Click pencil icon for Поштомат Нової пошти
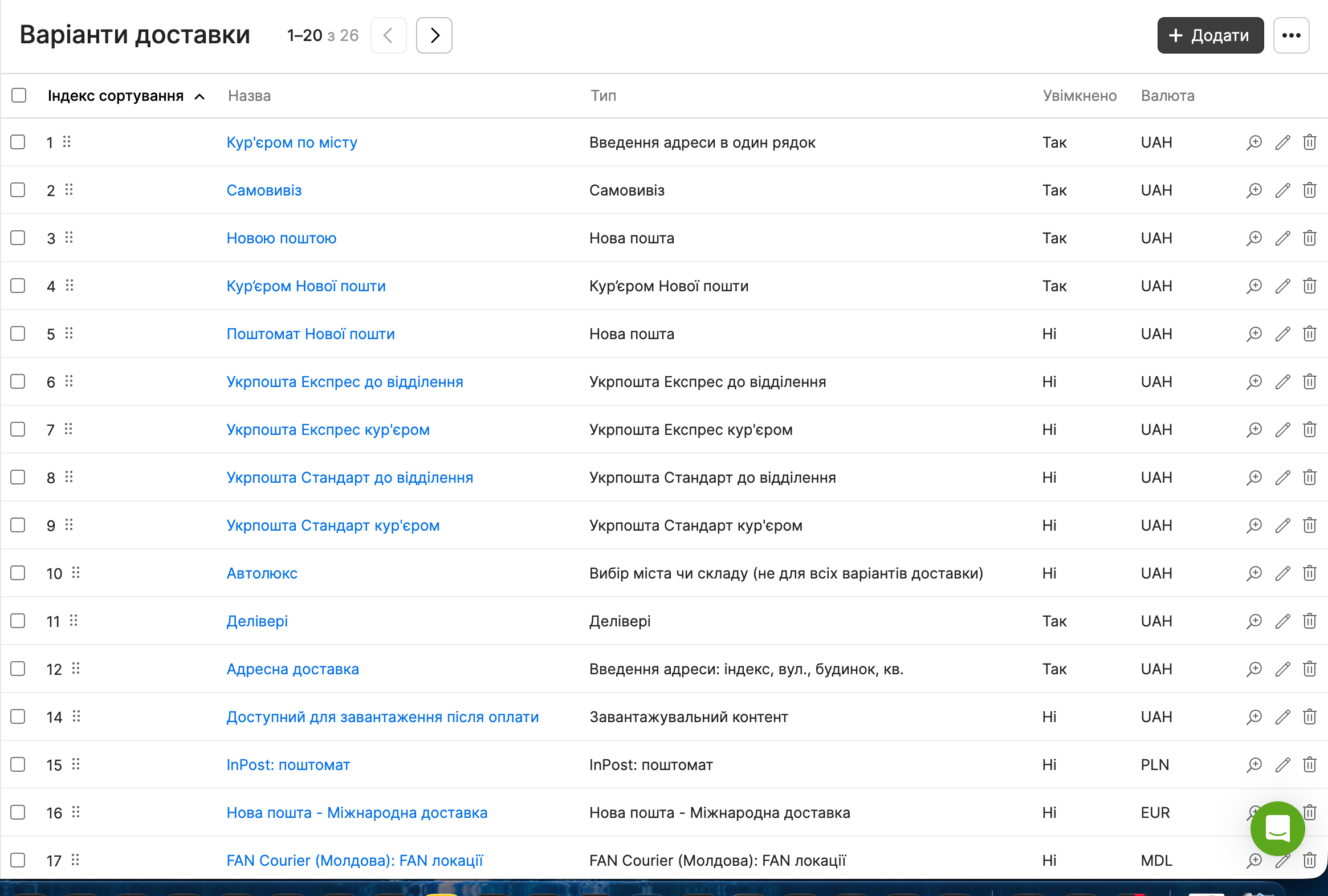Image resolution: width=1328 pixels, height=896 pixels. pos(1282,333)
